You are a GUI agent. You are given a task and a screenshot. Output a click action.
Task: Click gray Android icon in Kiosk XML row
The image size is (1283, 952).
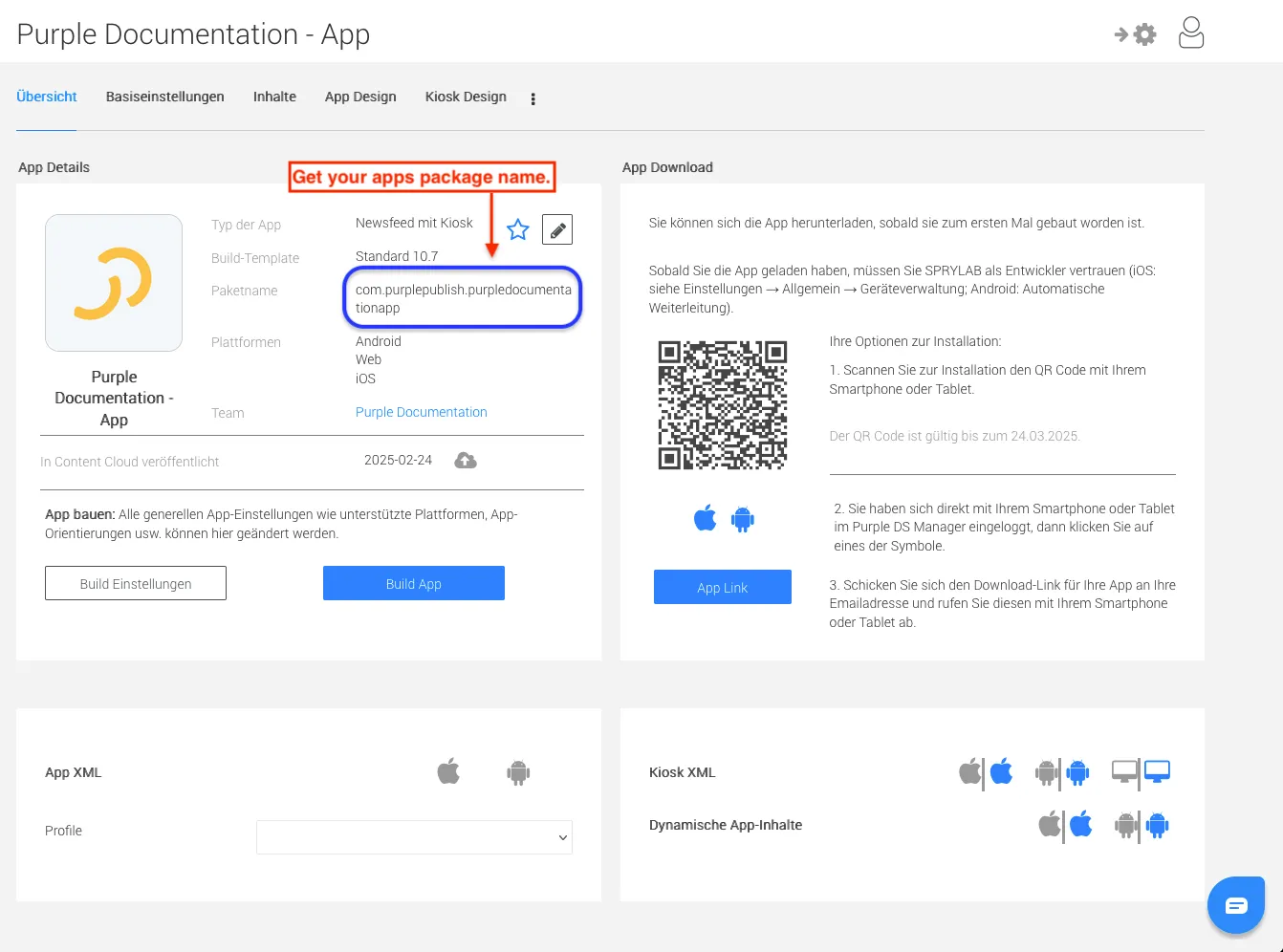coord(1046,772)
